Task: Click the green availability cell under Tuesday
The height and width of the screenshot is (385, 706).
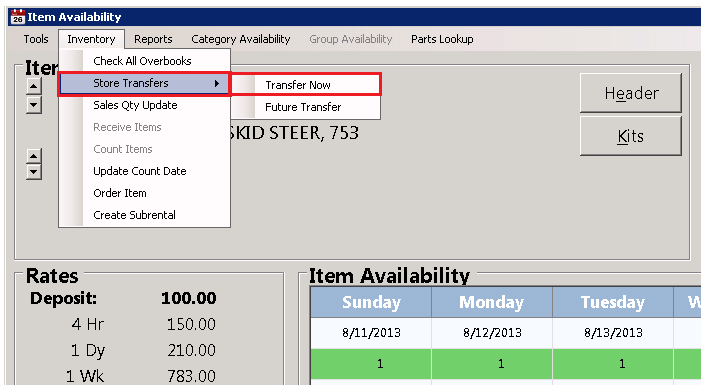Action: click(613, 364)
